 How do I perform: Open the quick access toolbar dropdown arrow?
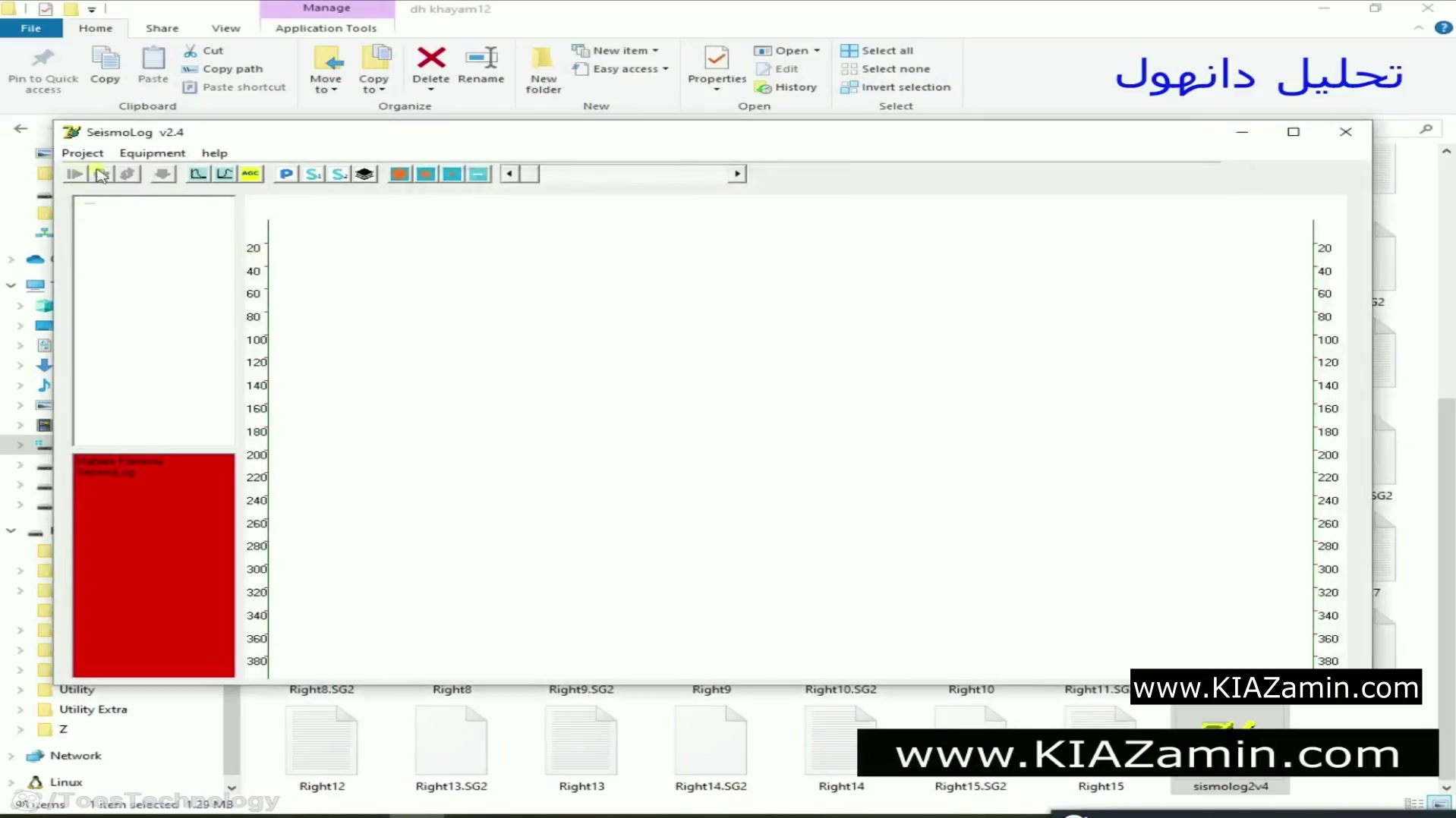tap(91, 9)
